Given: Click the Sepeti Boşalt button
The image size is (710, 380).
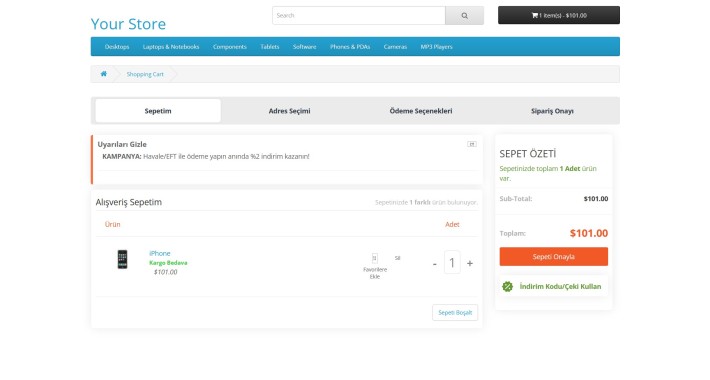Looking at the screenshot, I should tap(455, 313).
